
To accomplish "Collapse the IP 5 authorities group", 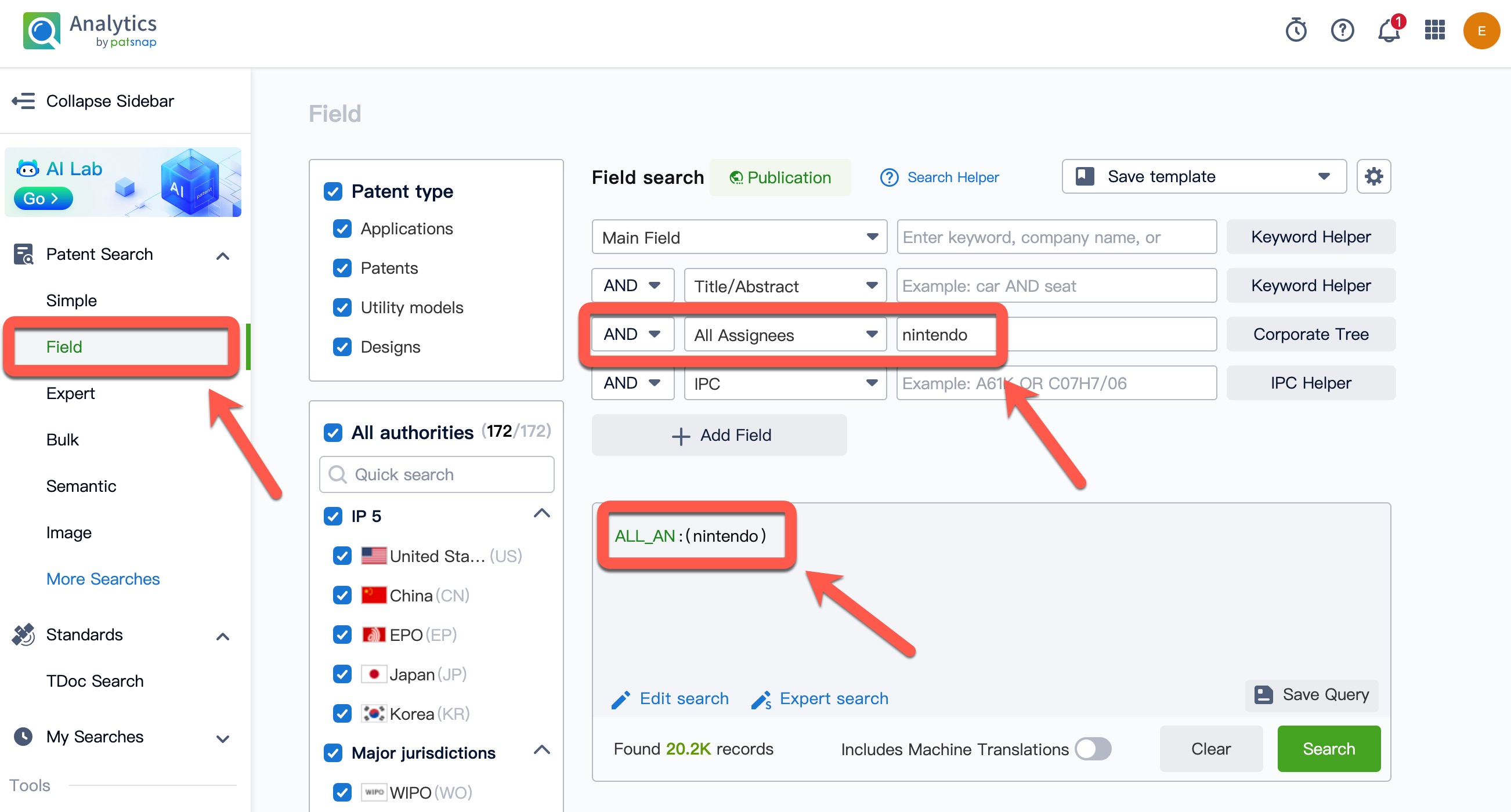I will coord(541,514).
